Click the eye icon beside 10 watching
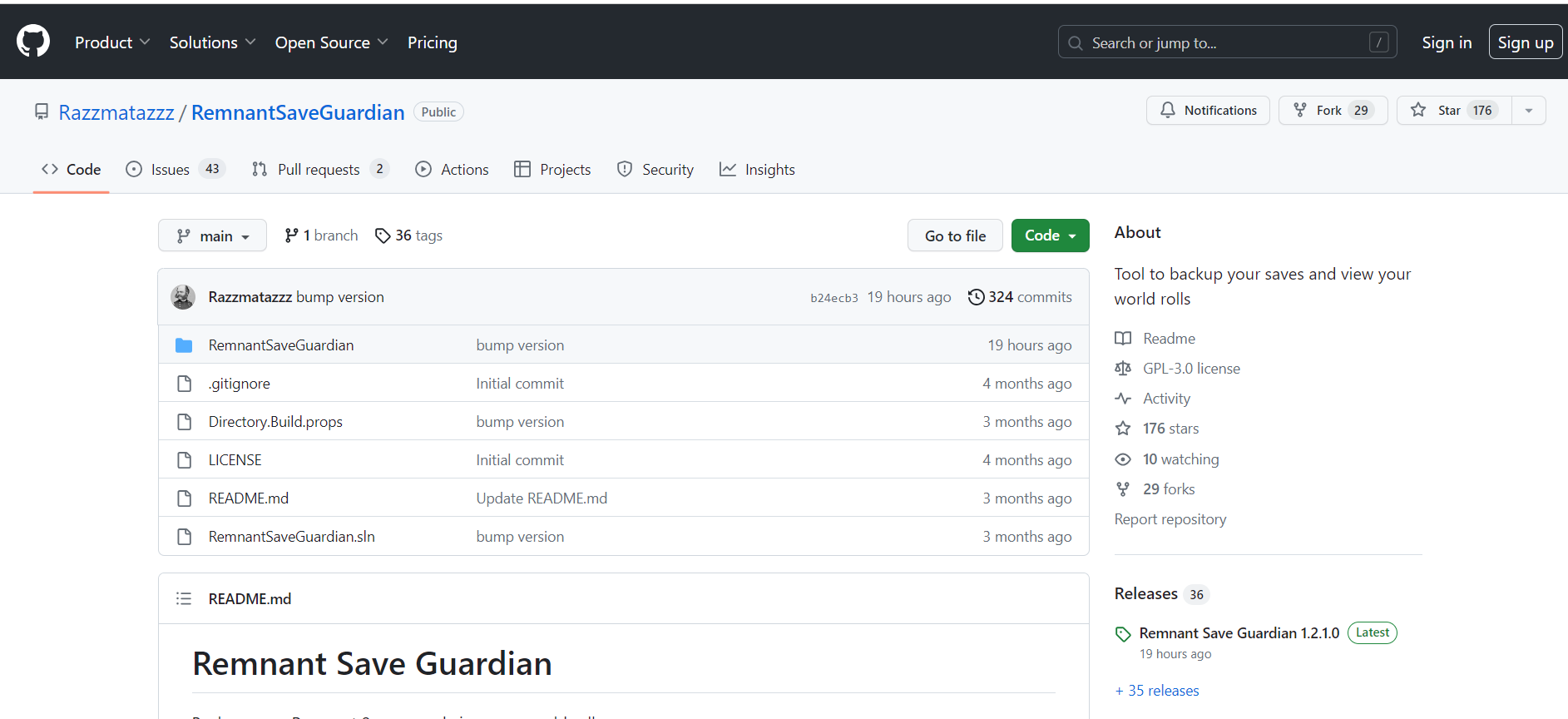Viewport: 1568px width, 719px height. coord(1123,459)
